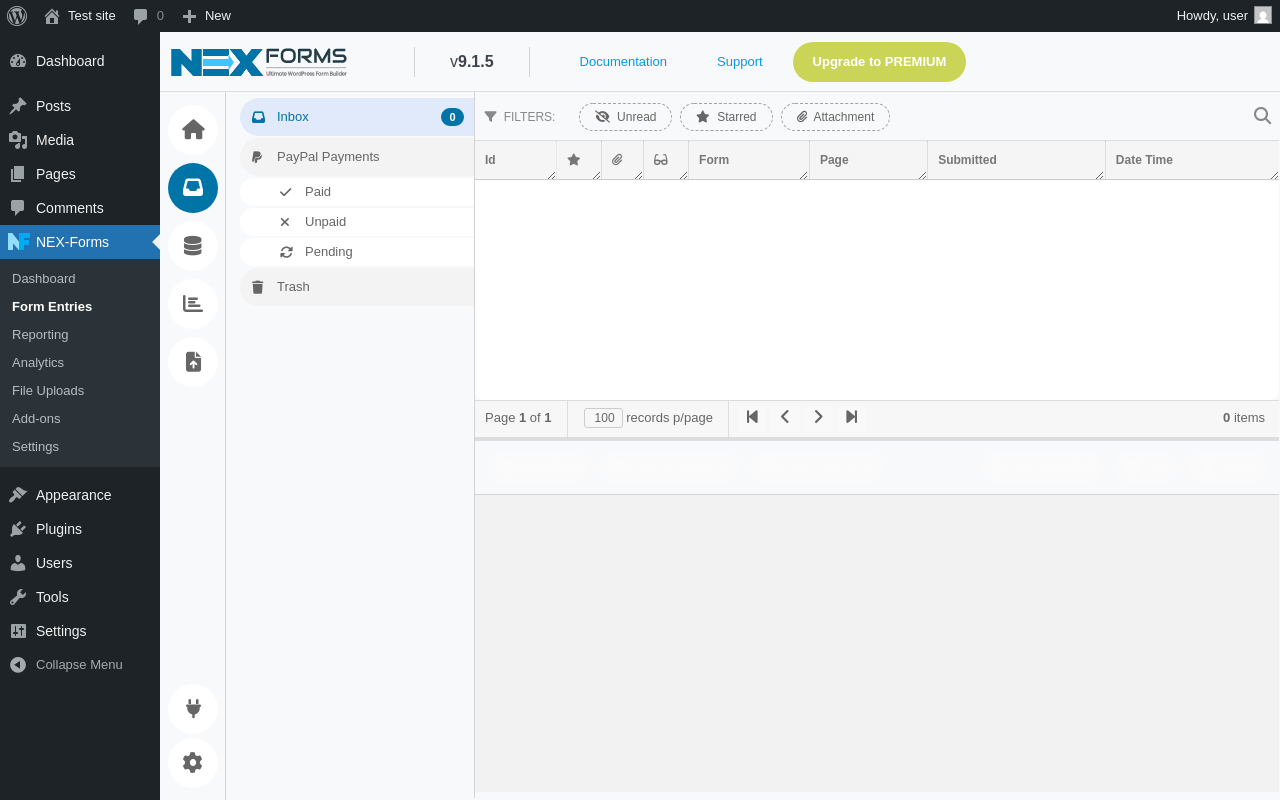Open the plug add-ons icon
Screen dimensions: 1280x800
pos(193,709)
